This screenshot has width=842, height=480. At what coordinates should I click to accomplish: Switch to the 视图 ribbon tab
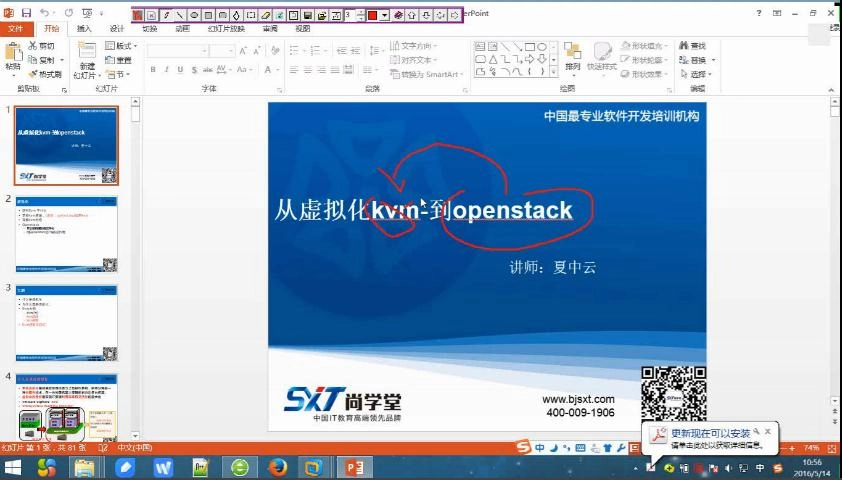click(x=303, y=28)
